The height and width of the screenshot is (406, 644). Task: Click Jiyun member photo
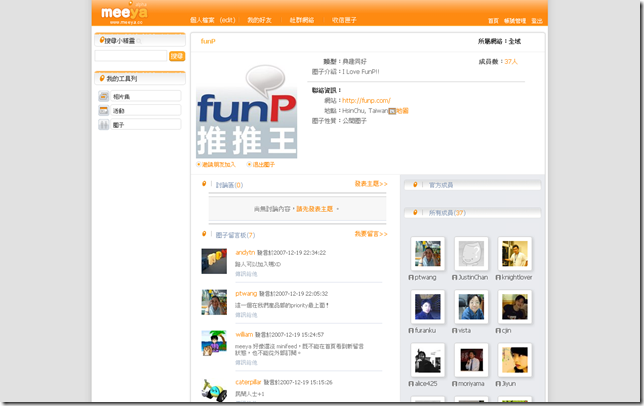[515, 360]
